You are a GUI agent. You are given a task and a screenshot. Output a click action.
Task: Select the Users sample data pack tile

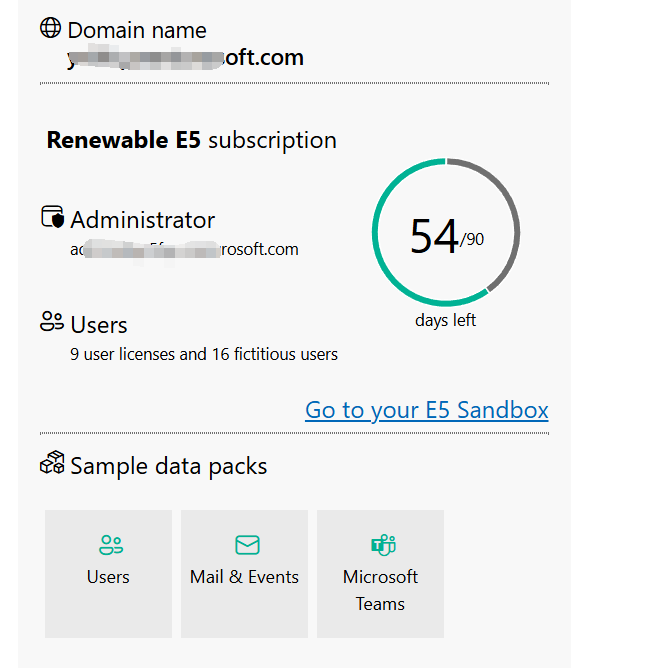click(x=108, y=574)
